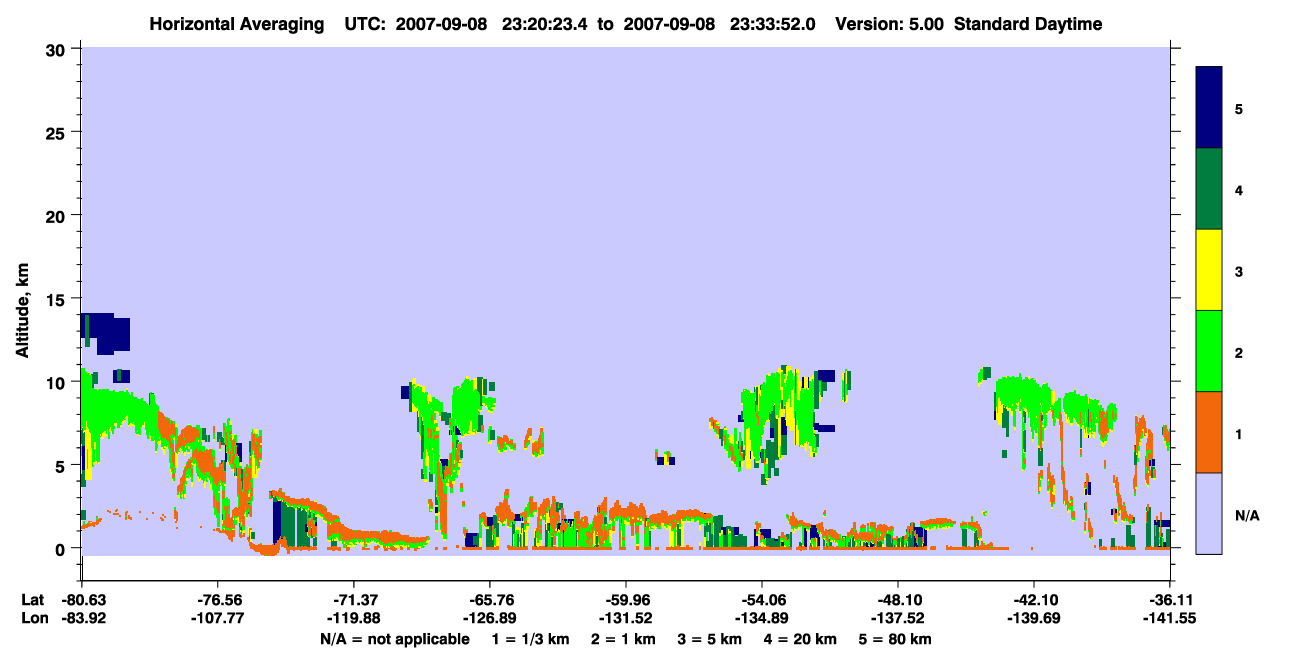Click the 'Standard Daytime' text in title
The image size is (1300, 667).
(x=1028, y=24)
